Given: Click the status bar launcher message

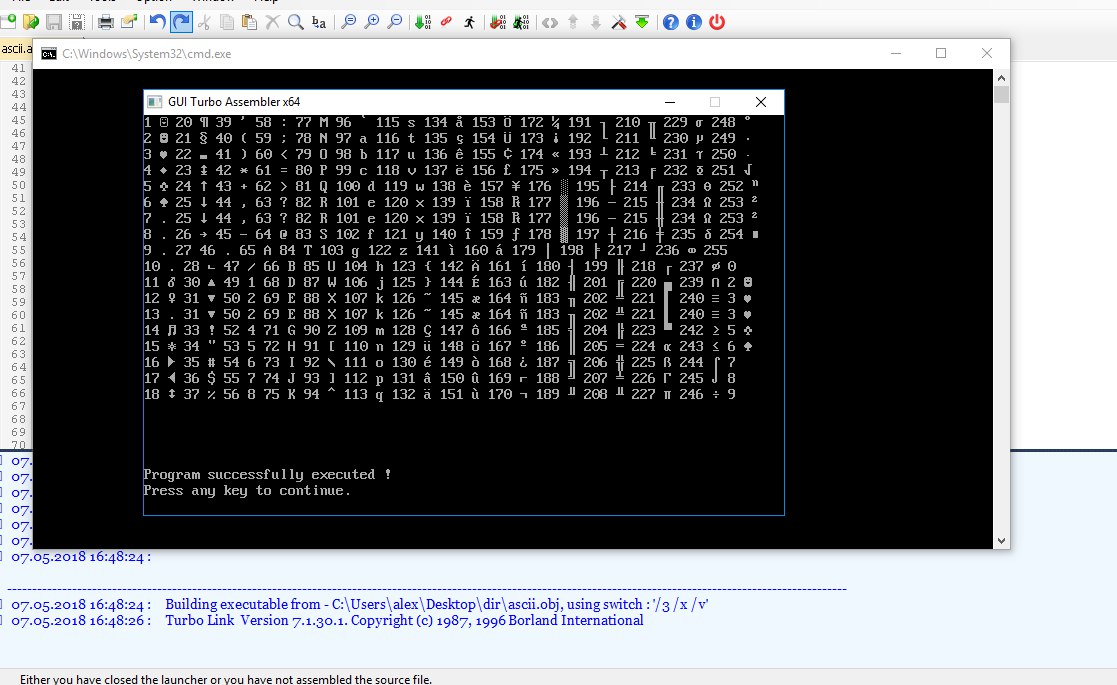Looking at the screenshot, I should 226,679.
